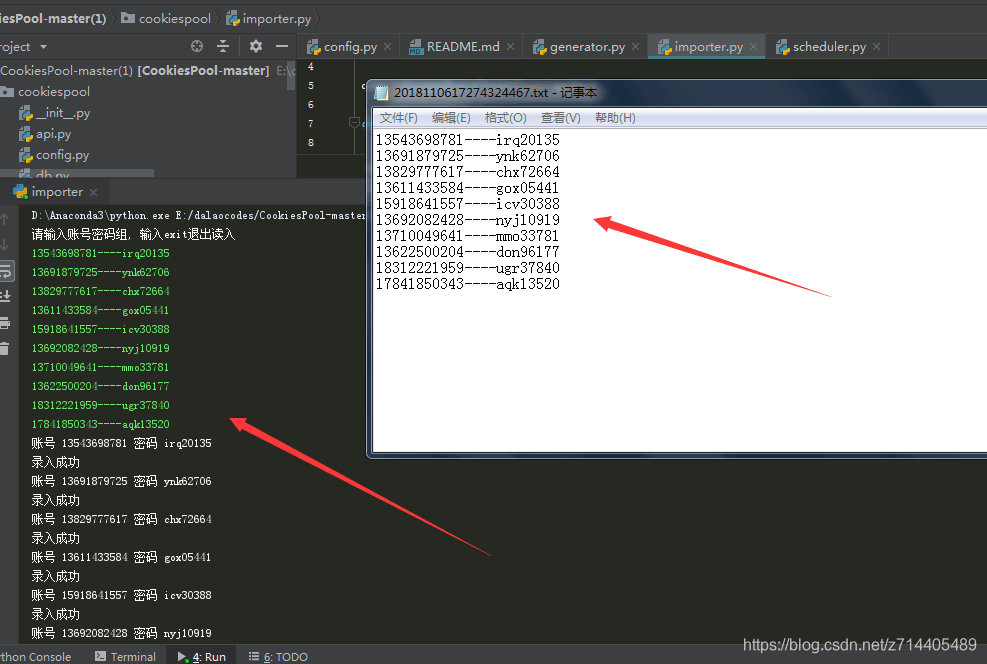Click cookiespool breadcrumb in navigation bar
The image size is (987, 664).
pyautogui.click(x=166, y=19)
